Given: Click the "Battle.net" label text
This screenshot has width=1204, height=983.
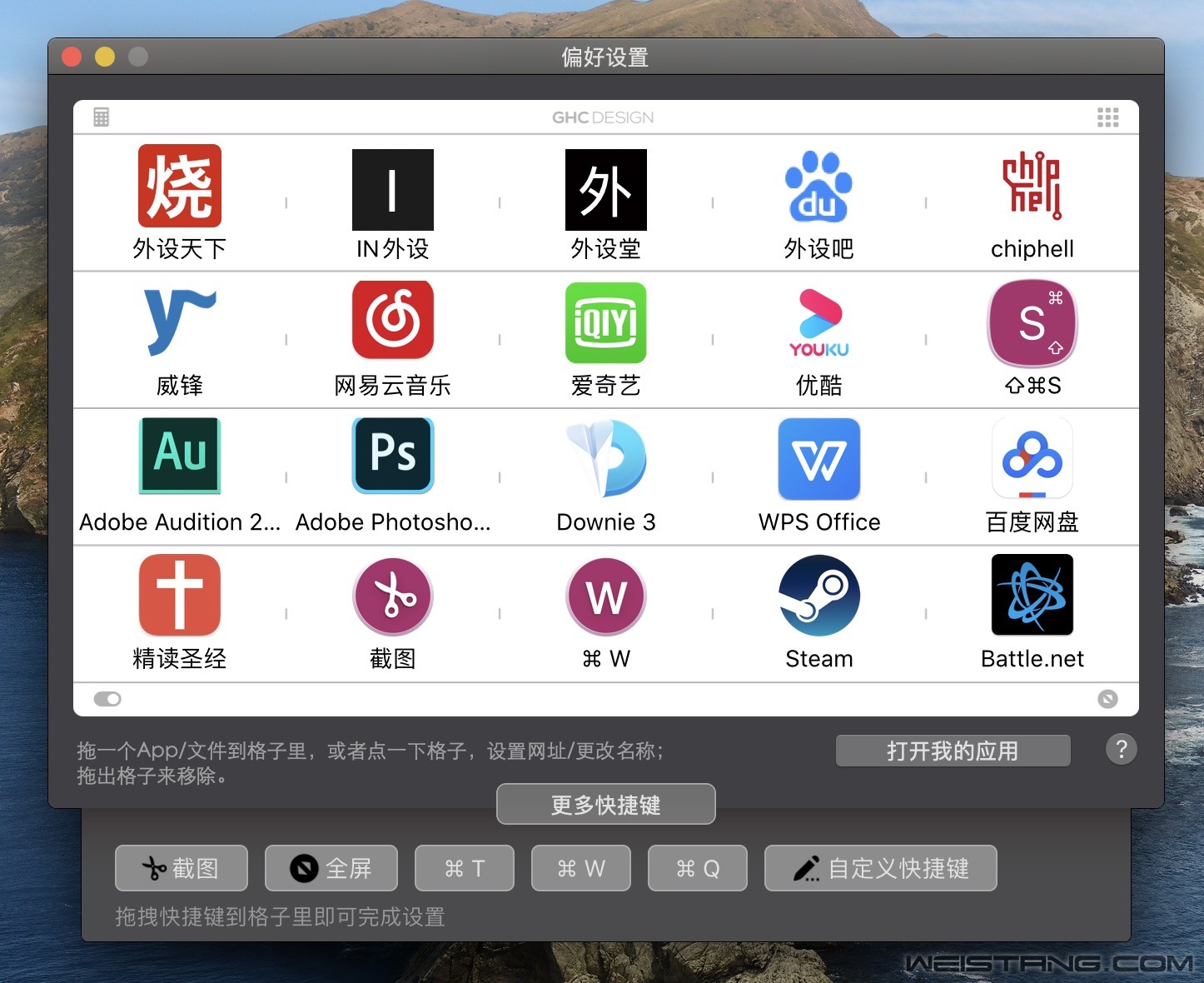Looking at the screenshot, I should 1032,659.
